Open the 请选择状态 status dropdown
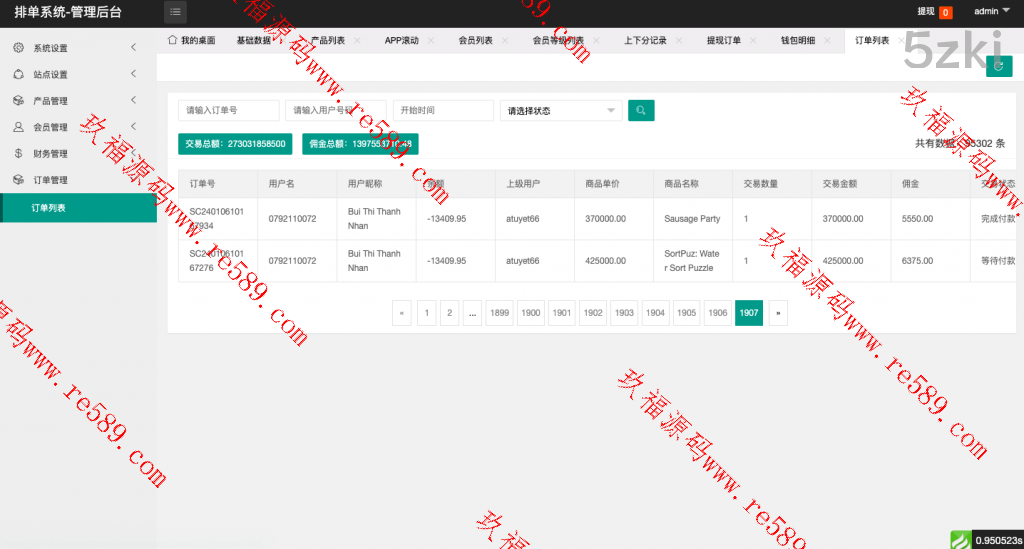Viewport: 1024px width, 549px height. [560, 111]
